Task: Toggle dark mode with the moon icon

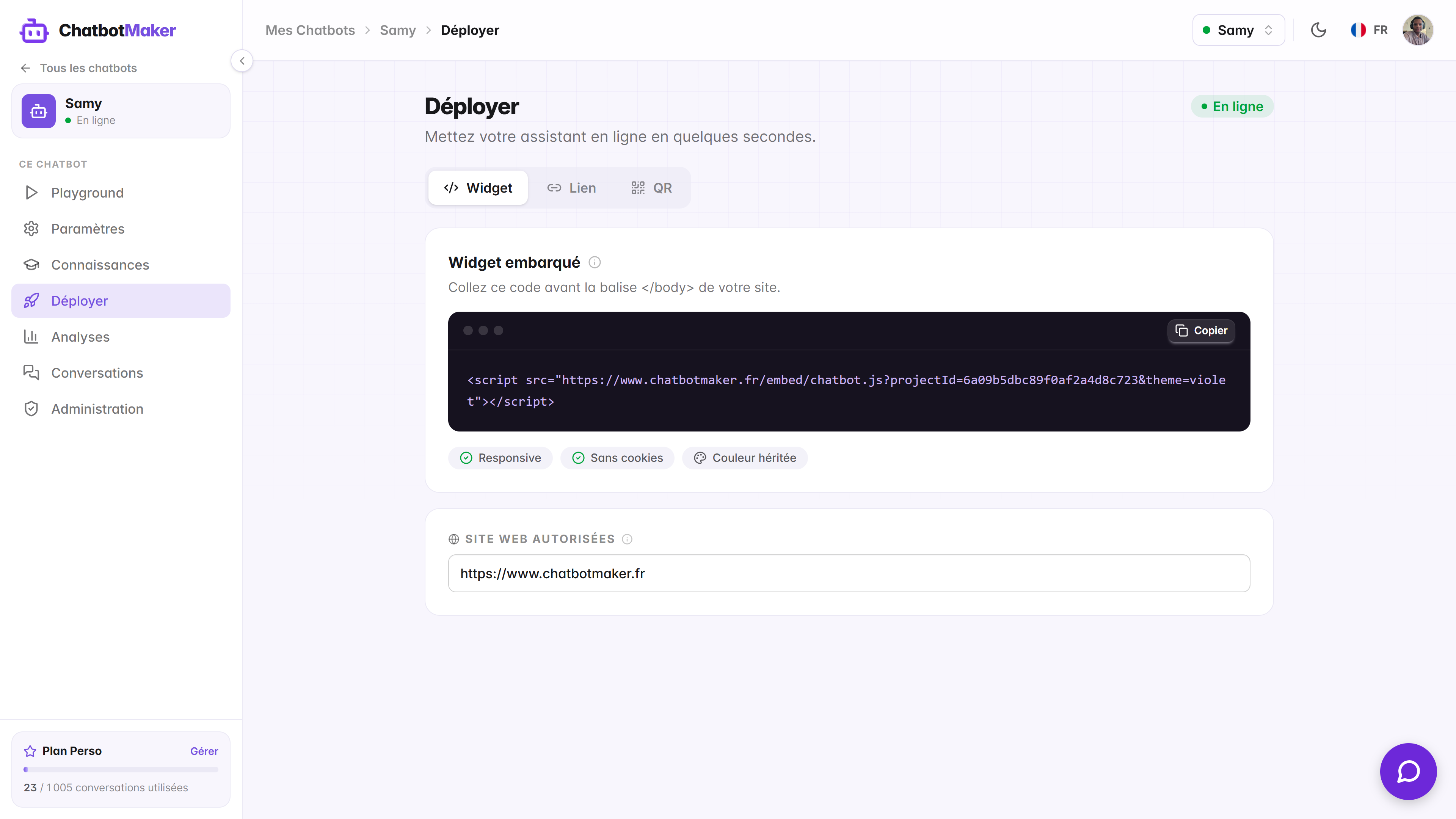Action: 1319,30
